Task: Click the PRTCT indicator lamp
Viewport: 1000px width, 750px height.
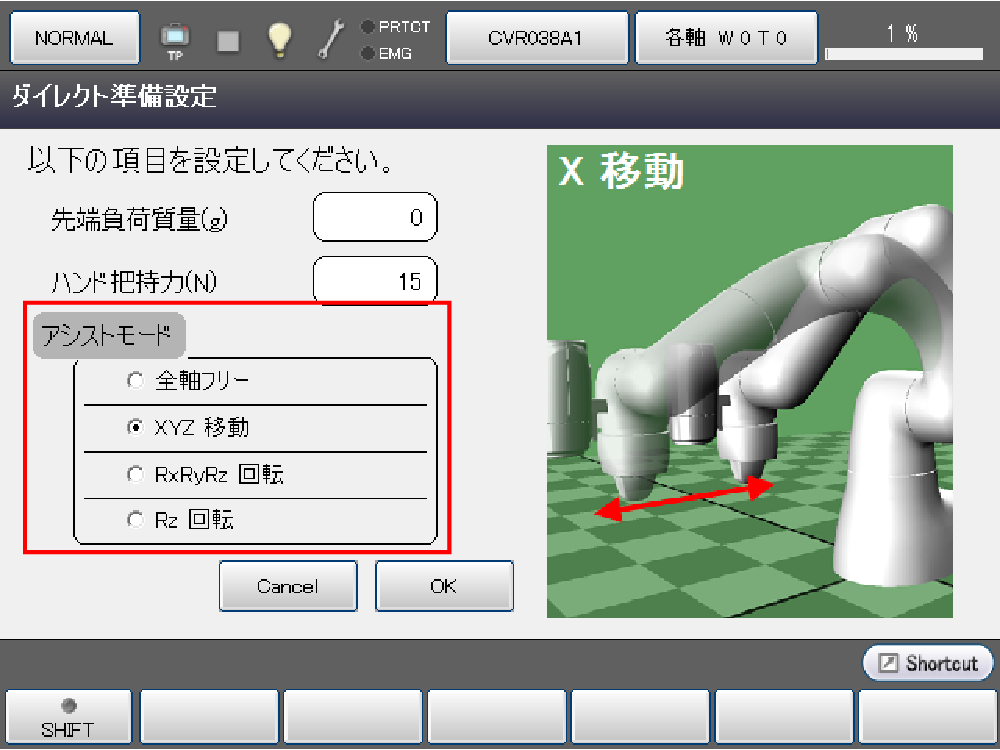Action: click(368, 27)
